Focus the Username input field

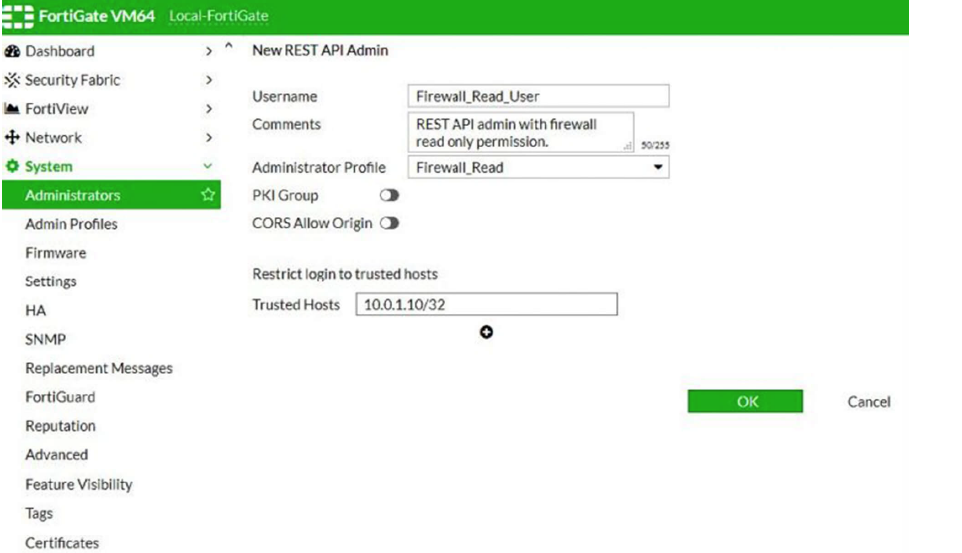(x=538, y=96)
